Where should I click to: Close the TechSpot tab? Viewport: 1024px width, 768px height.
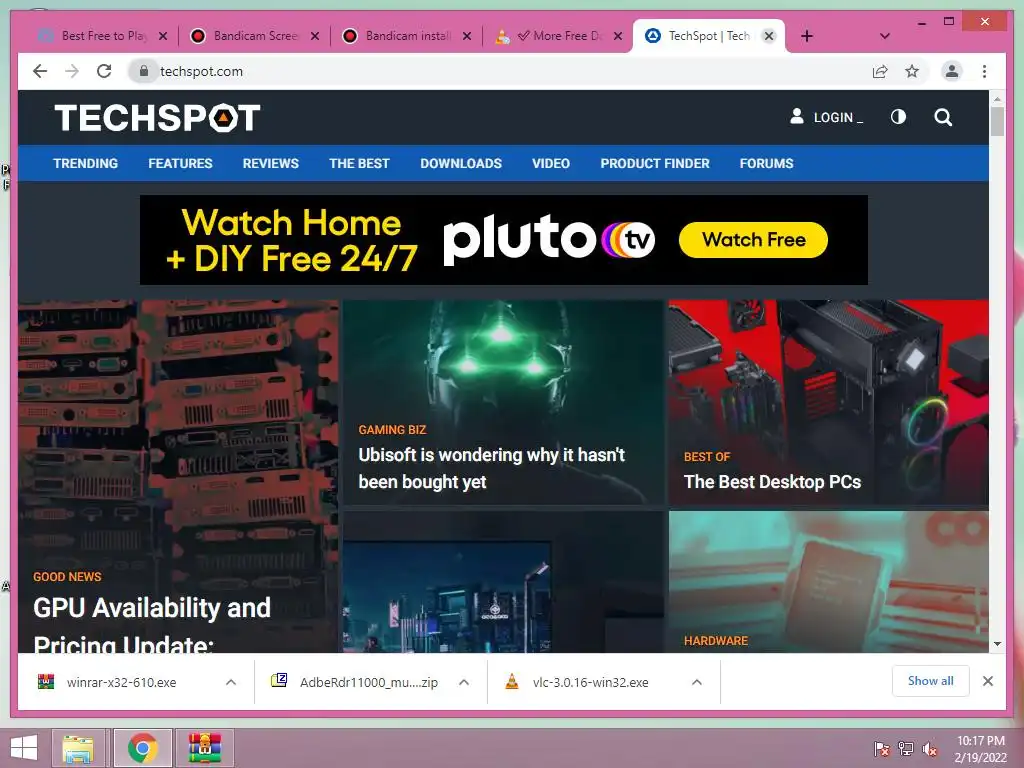click(x=769, y=36)
